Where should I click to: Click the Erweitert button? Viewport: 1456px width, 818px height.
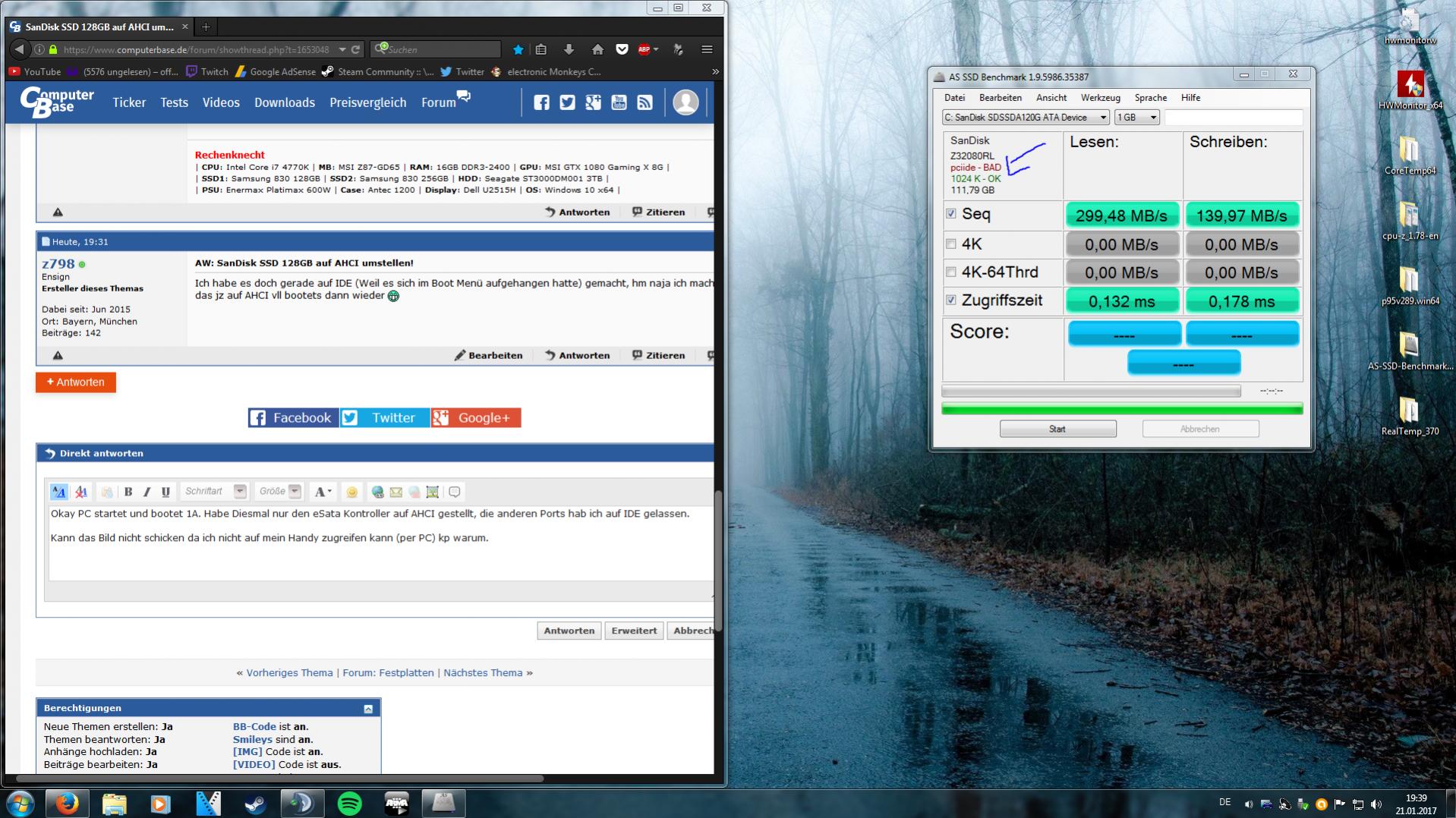pos(634,631)
